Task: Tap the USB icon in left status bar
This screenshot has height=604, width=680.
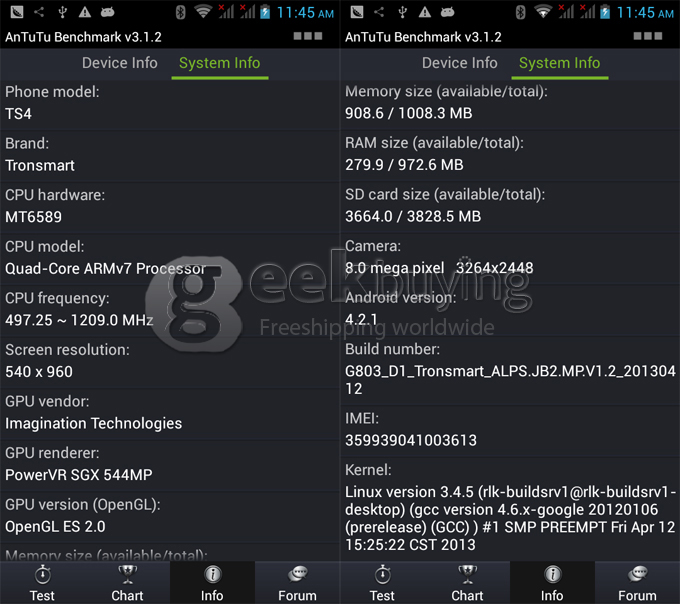Action: 62,12
